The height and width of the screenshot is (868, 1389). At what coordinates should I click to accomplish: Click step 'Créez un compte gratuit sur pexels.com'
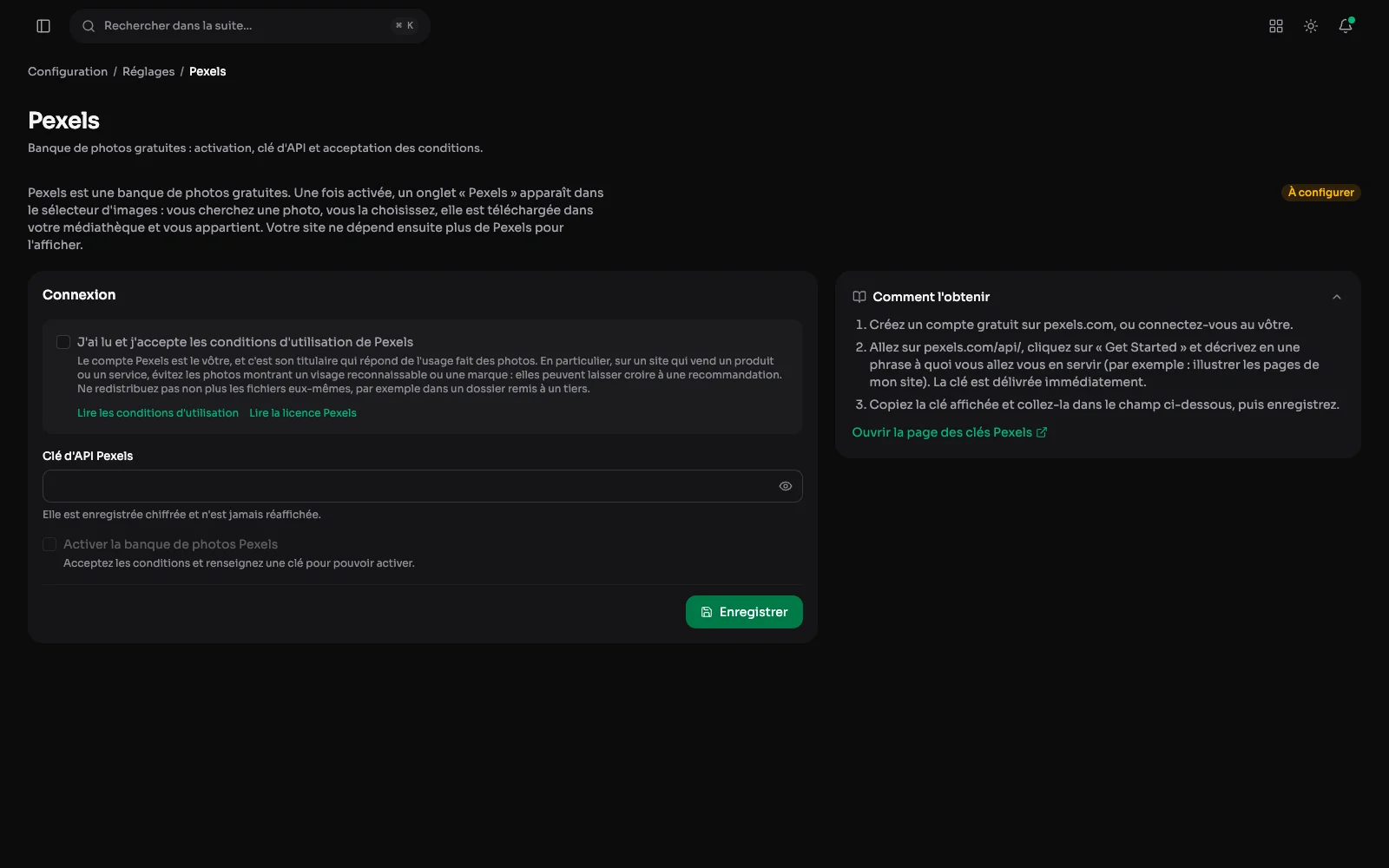click(x=1081, y=325)
